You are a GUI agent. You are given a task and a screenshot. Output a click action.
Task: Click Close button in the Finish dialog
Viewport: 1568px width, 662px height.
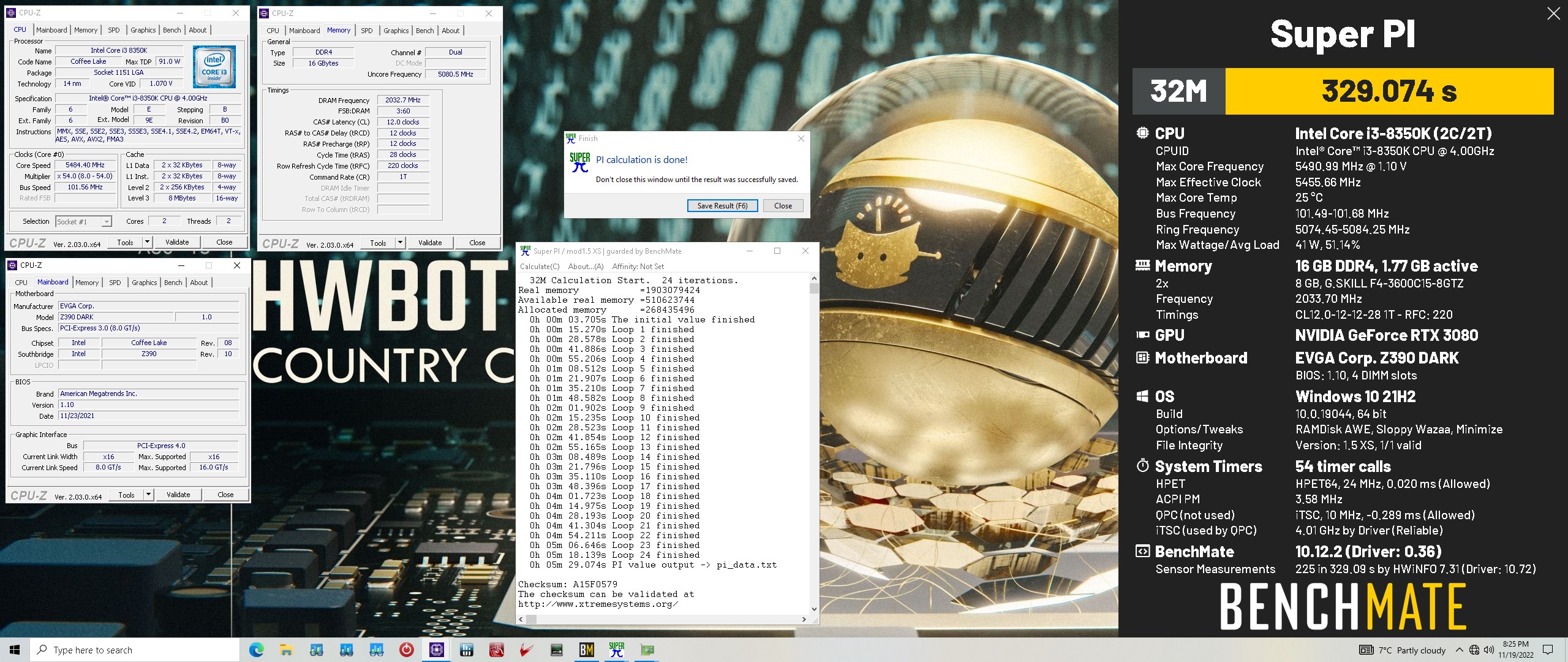coord(783,206)
